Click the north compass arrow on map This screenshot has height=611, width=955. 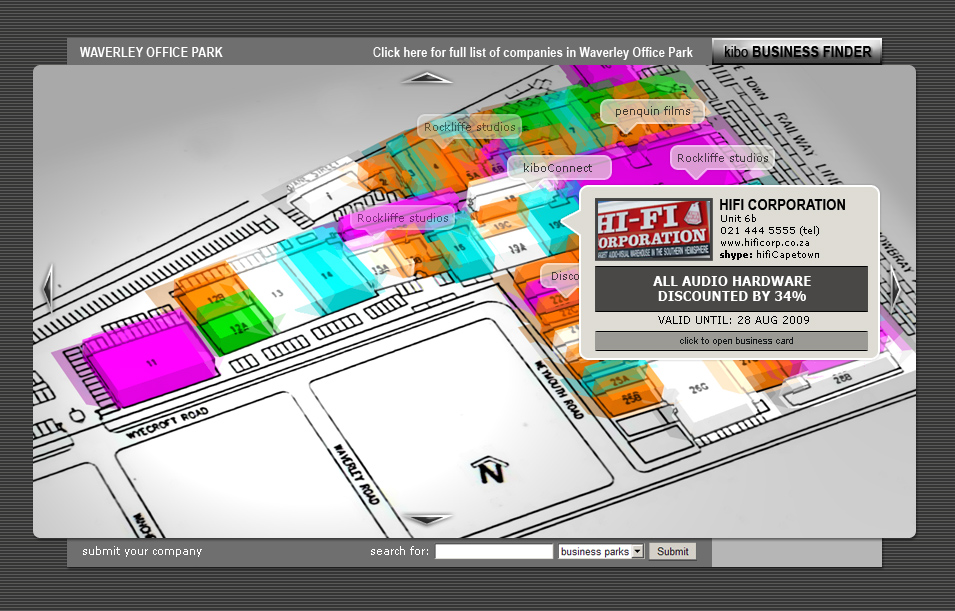[489, 469]
